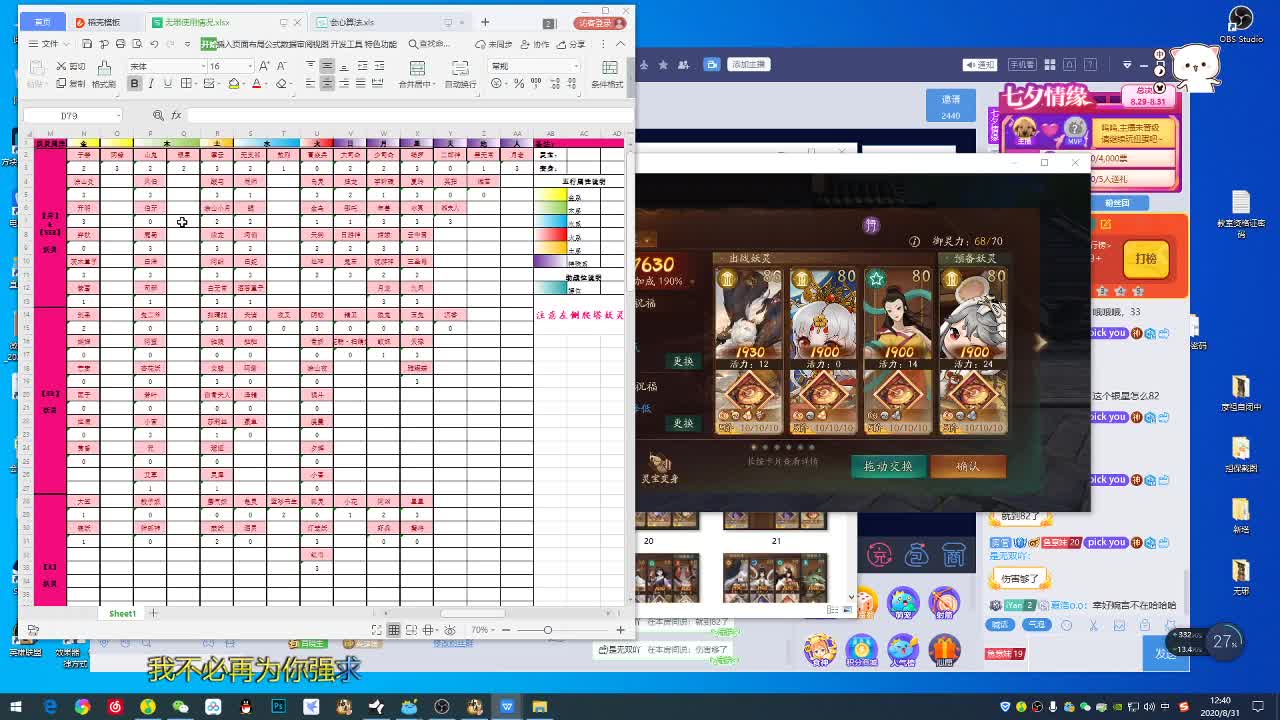Image resolution: width=1280 pixels, height=720 pixels.
Task: Add a new sheet with plus icon
Action: tap(153, 613)
